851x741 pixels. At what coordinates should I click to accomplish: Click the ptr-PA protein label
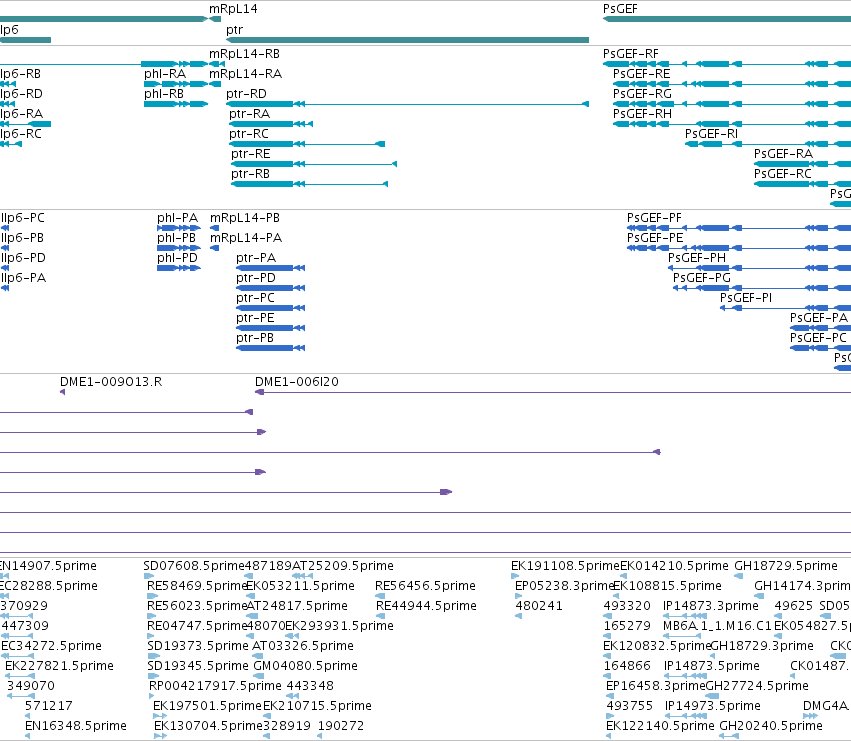pyautogui.click(x=256, y=259)
